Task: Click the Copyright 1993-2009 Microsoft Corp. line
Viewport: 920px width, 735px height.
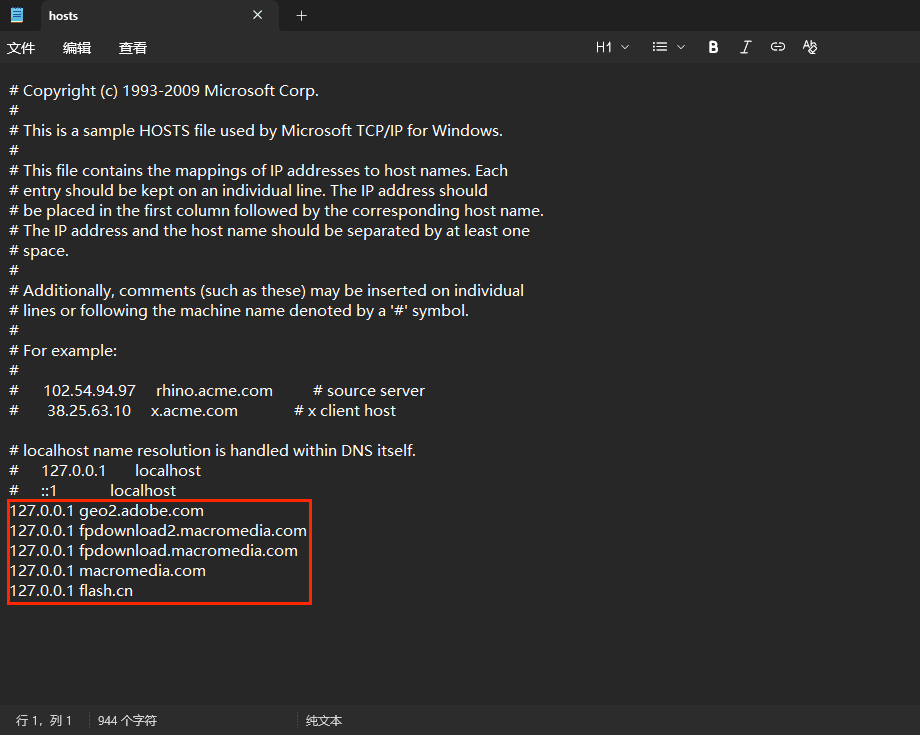Action: 164,91
